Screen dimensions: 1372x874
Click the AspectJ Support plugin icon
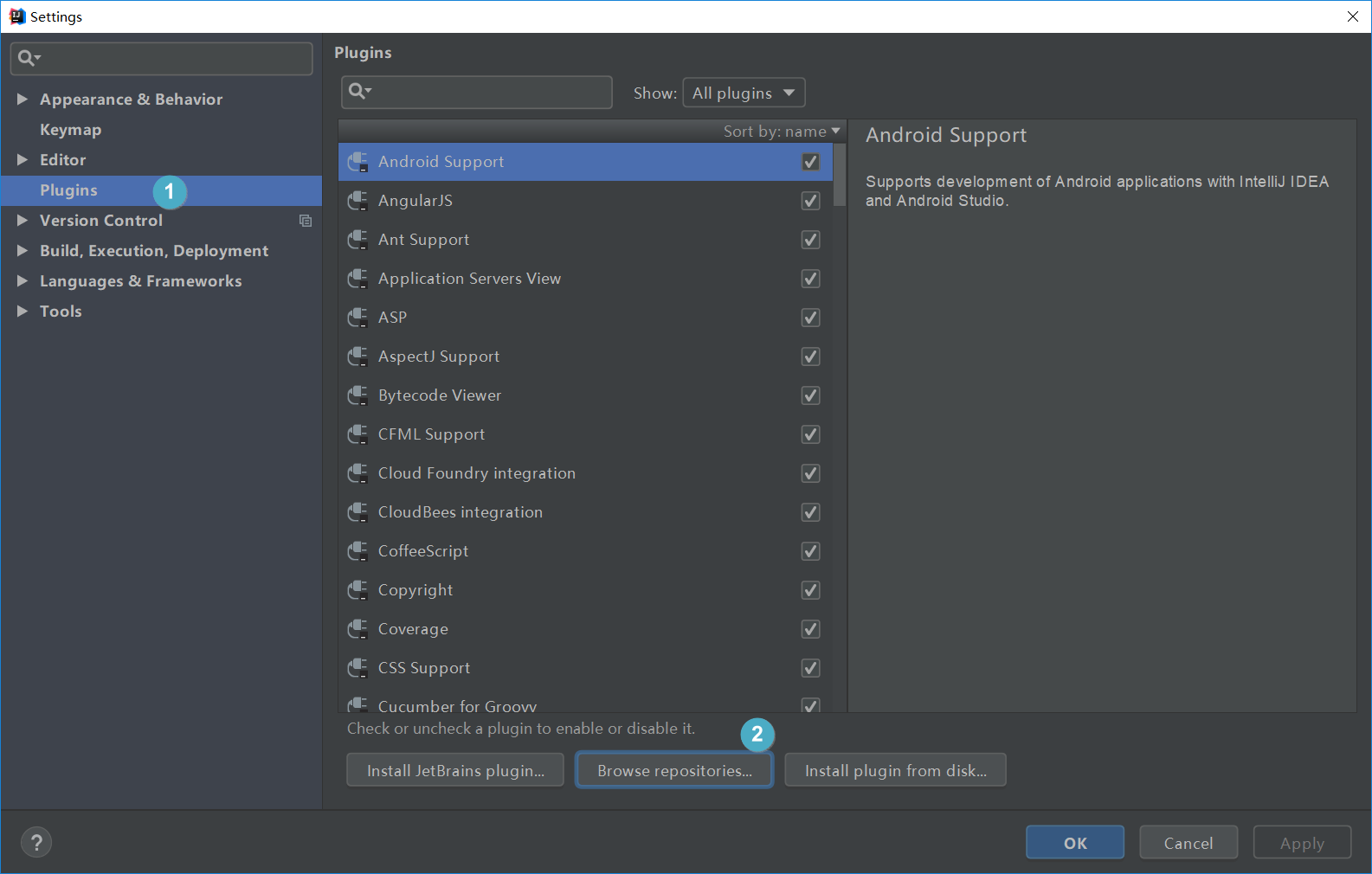357,357
